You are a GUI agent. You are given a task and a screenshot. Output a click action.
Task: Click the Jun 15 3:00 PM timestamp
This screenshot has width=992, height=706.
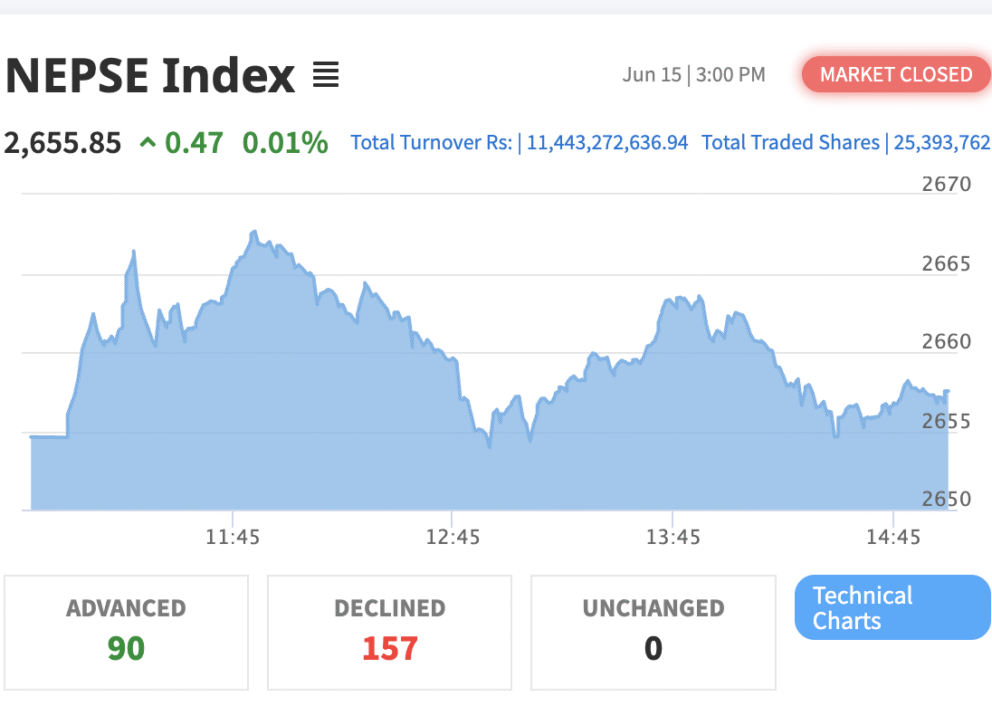pyautogui.click(x=693, y=75)
